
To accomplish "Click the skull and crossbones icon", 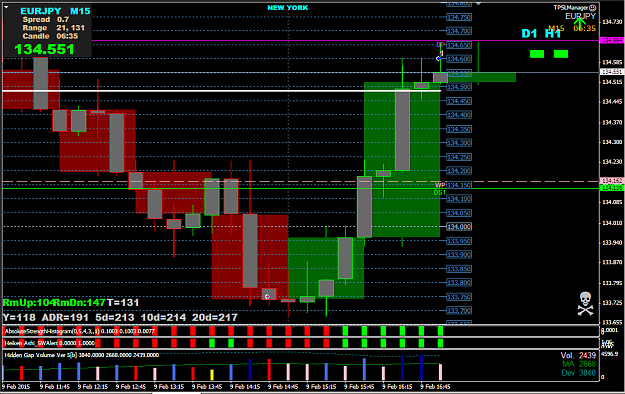I will (585, 303).
